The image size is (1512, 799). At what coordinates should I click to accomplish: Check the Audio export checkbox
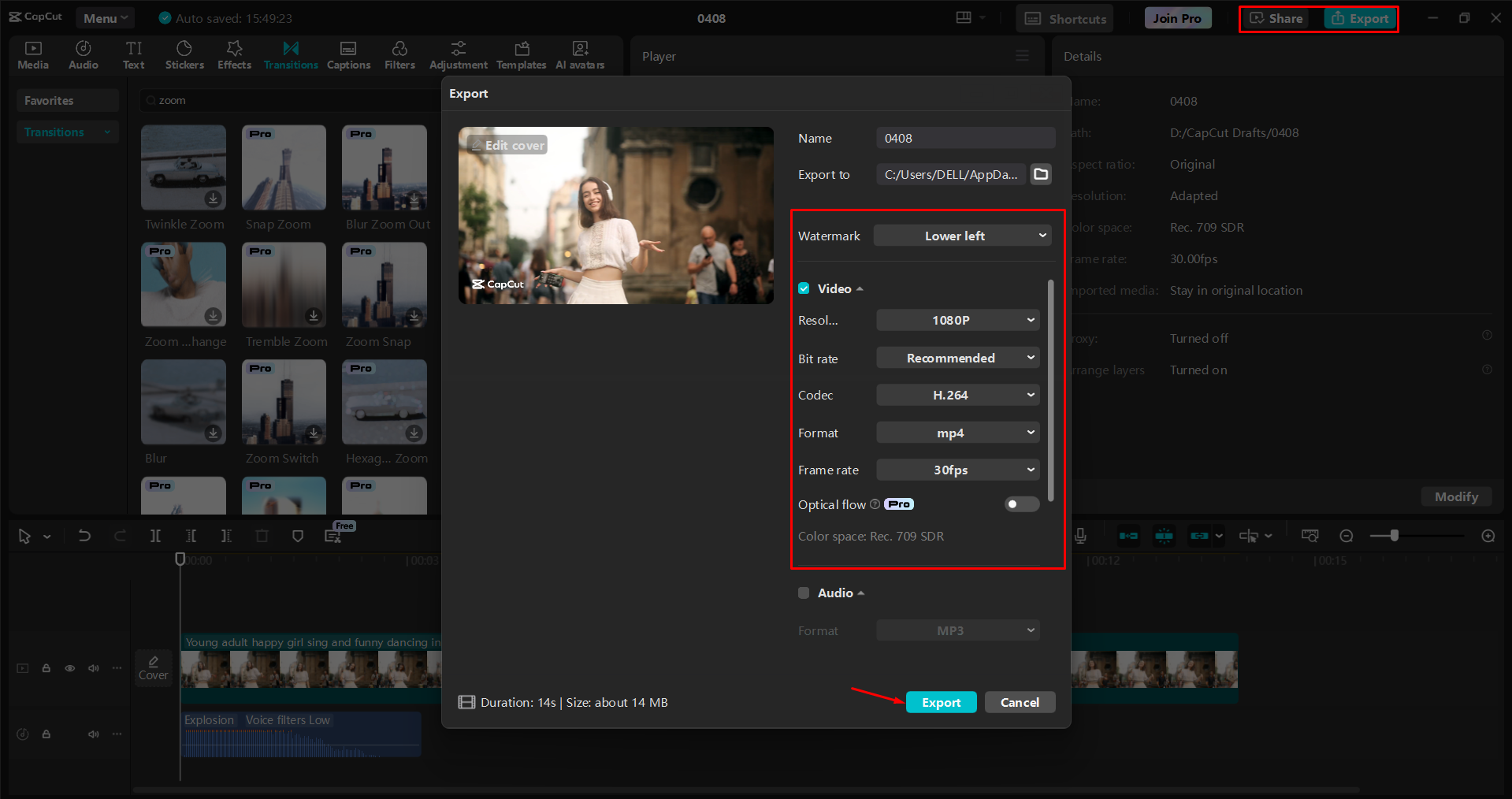[x=803, y=593]
